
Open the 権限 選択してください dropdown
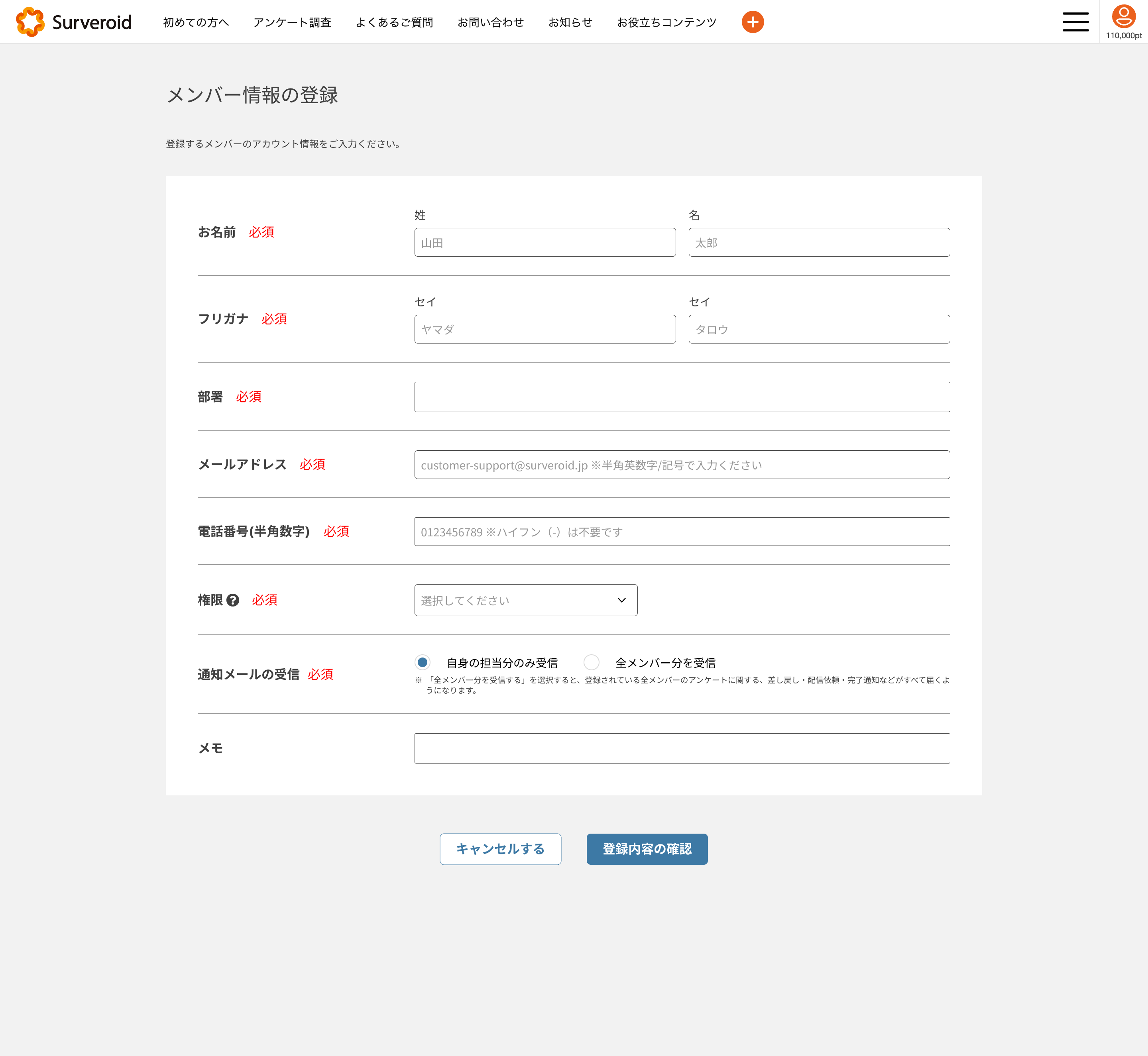[x=525, y=600]
